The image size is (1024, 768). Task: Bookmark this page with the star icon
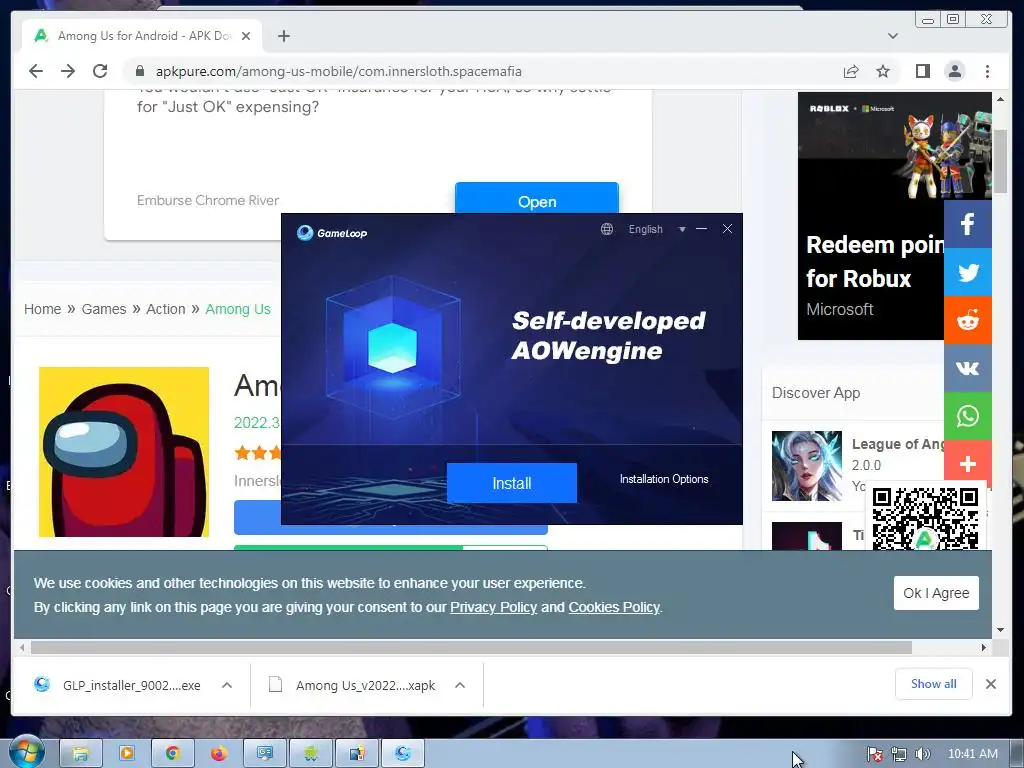pos(883,71)
